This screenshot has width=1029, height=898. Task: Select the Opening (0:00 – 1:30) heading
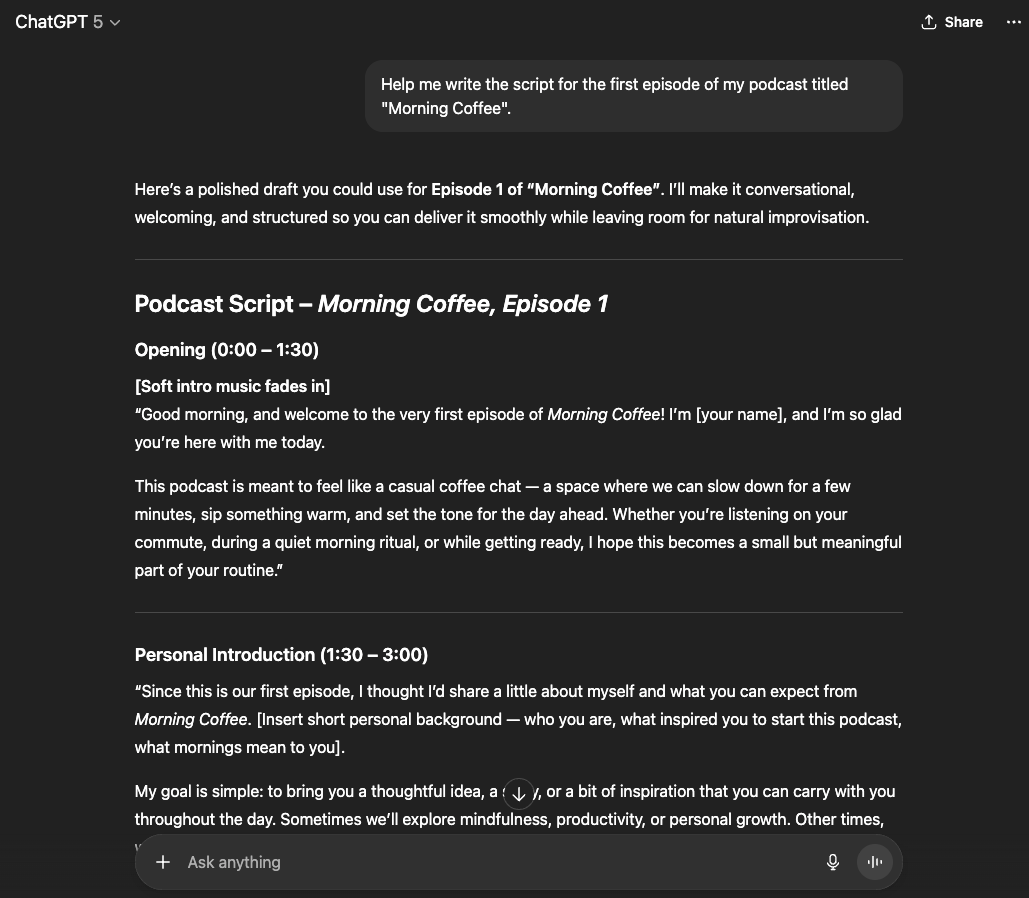point(226,350)
